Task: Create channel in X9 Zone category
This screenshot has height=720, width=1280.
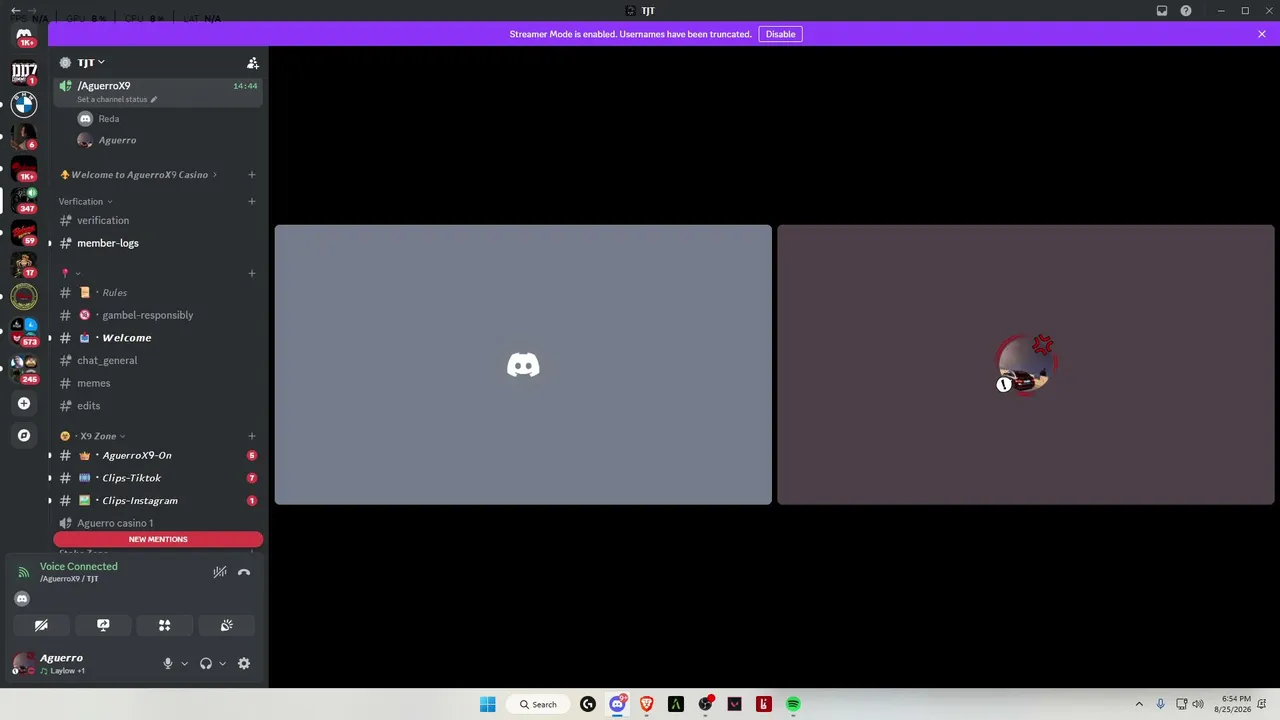Action: 252,436
